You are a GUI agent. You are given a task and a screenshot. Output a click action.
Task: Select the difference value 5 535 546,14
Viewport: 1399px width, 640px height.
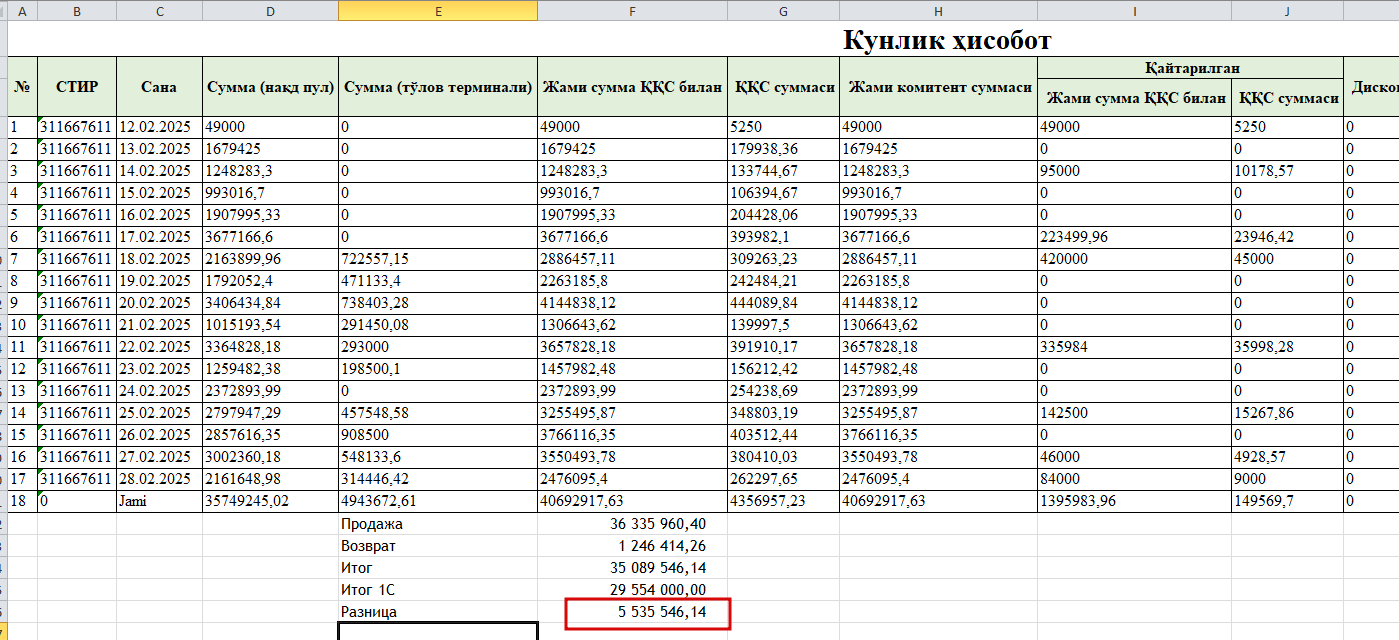click(x=632, y=611)
